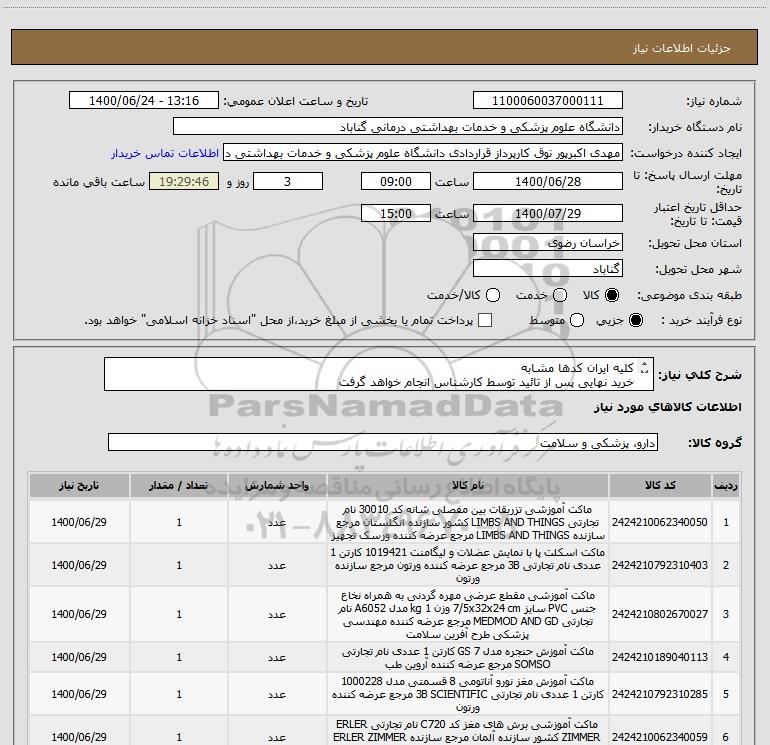Screen dimensions: 770x745
Task: Click the 3B SCIENTIFIC brain model 1000228 description
Action: tap(468, 694)
